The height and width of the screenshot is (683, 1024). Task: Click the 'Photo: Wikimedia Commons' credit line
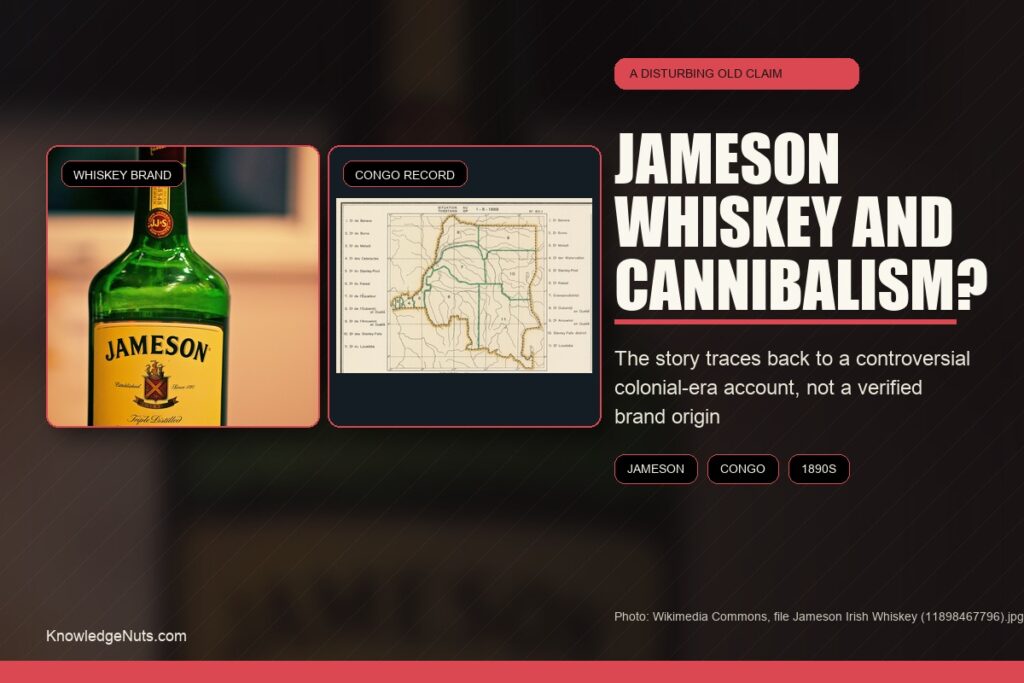[819, 616]
